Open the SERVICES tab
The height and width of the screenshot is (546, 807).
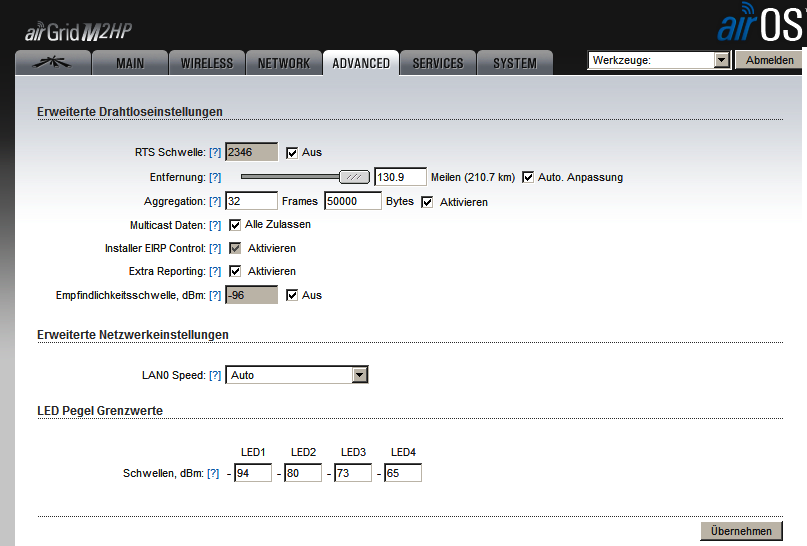point(437,63)
